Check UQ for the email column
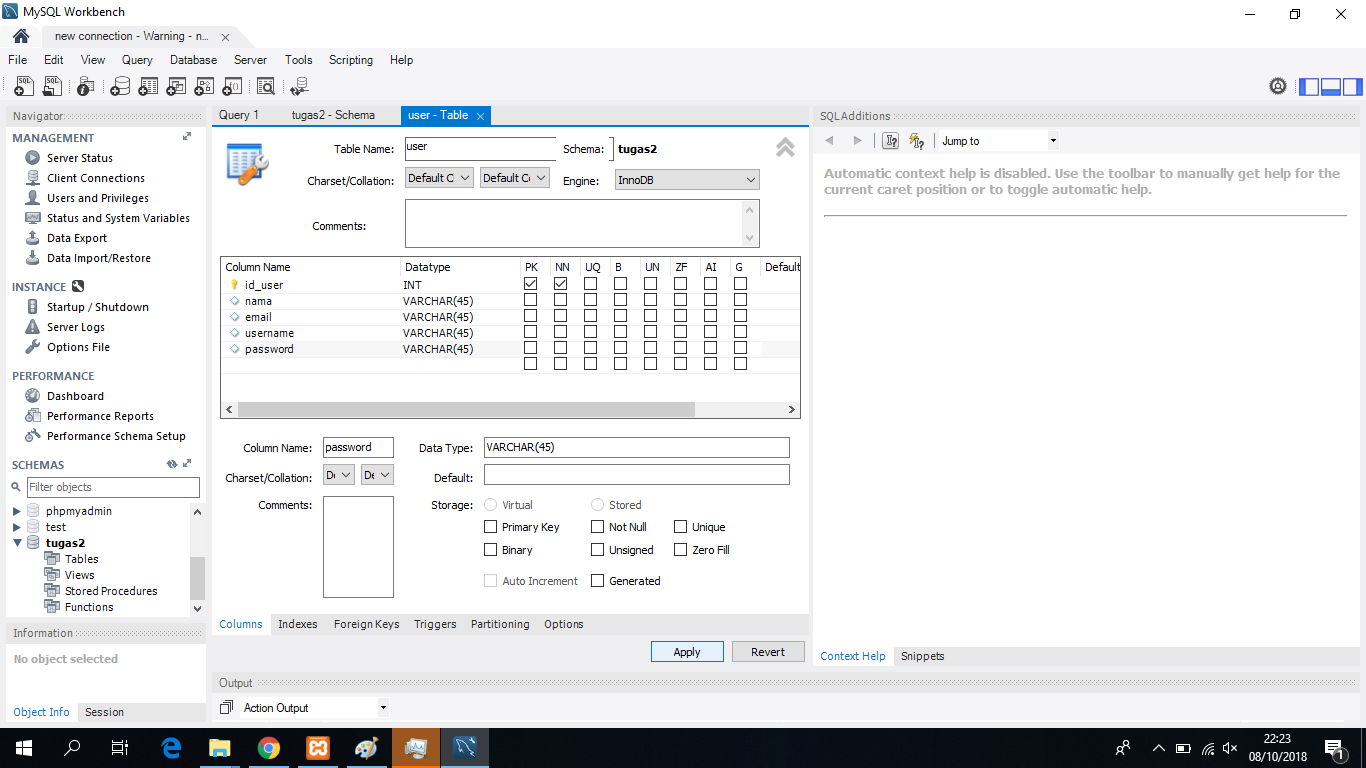This screenshot has height=768, width=1366. (x=590, y=316)
